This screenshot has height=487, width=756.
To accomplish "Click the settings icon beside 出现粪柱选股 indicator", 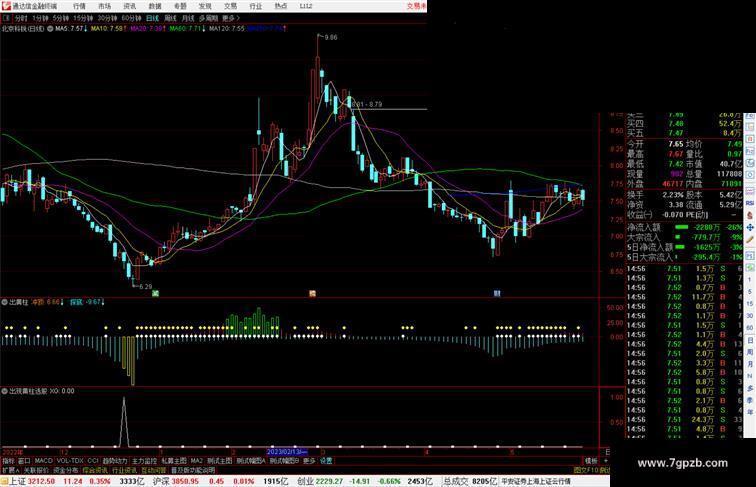I will (x=4, y=391).
